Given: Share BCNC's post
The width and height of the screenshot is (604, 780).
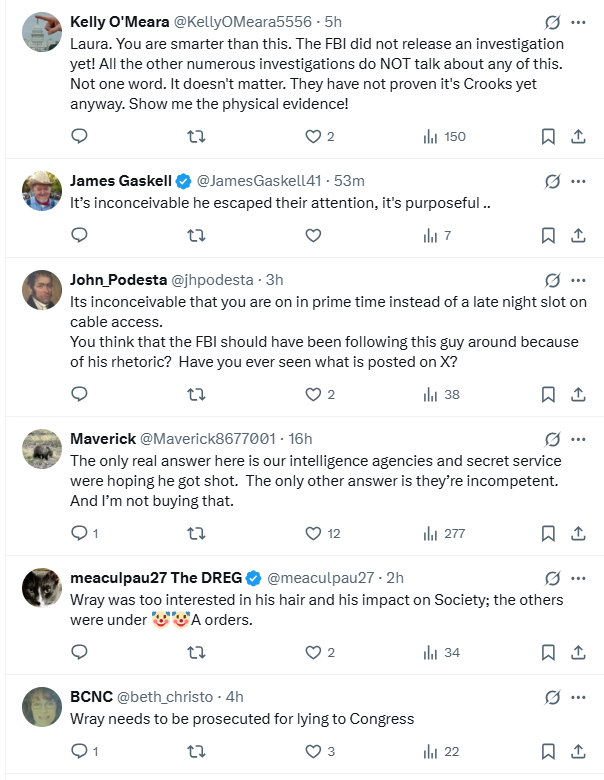Looking at the screenshot, I should coord(578,751).
